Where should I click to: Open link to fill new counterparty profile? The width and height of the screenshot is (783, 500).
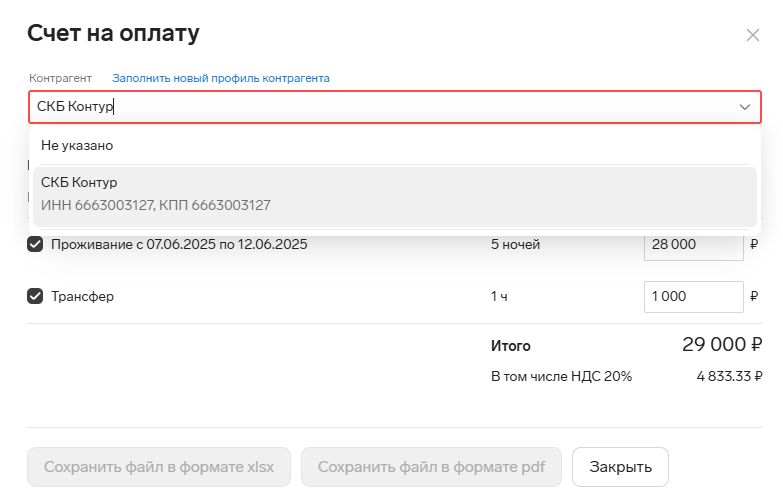[x=221, y=78]
